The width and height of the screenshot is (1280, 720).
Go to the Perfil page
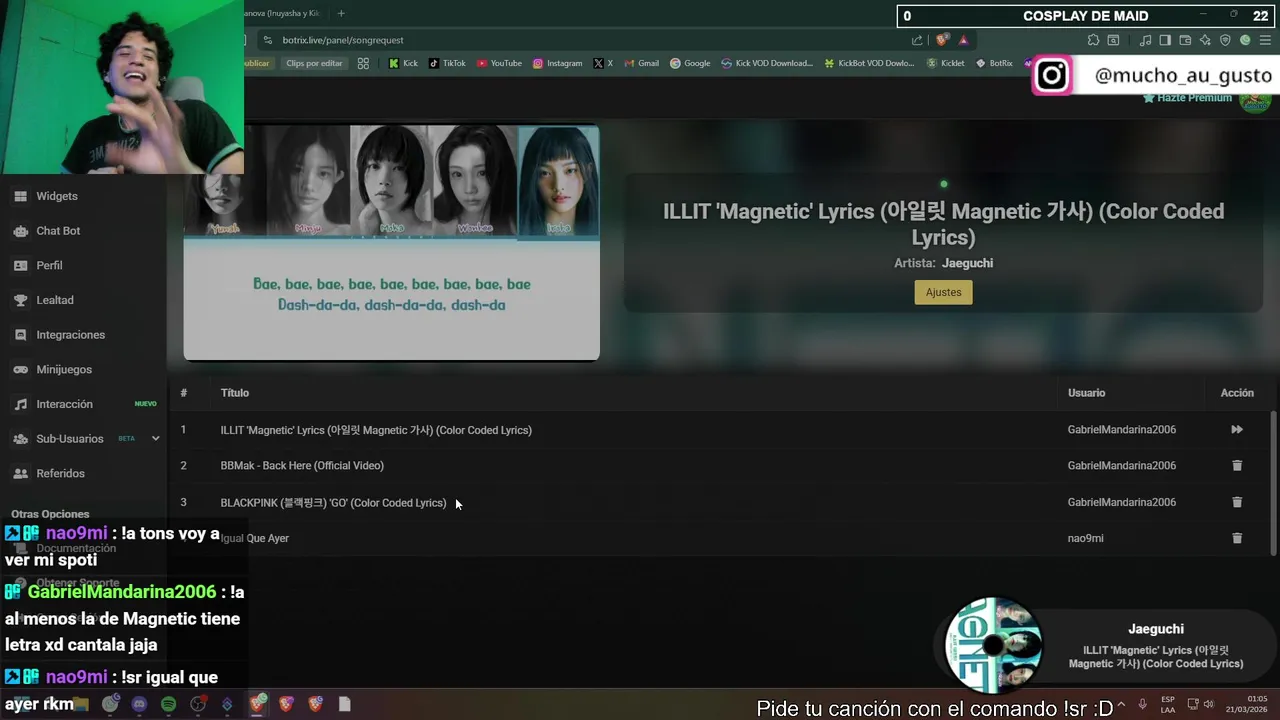pos(49,265)
